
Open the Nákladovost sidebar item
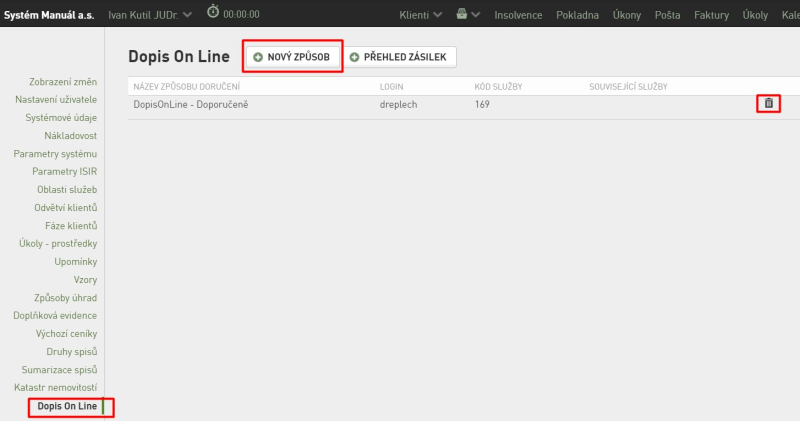(70, 136)
